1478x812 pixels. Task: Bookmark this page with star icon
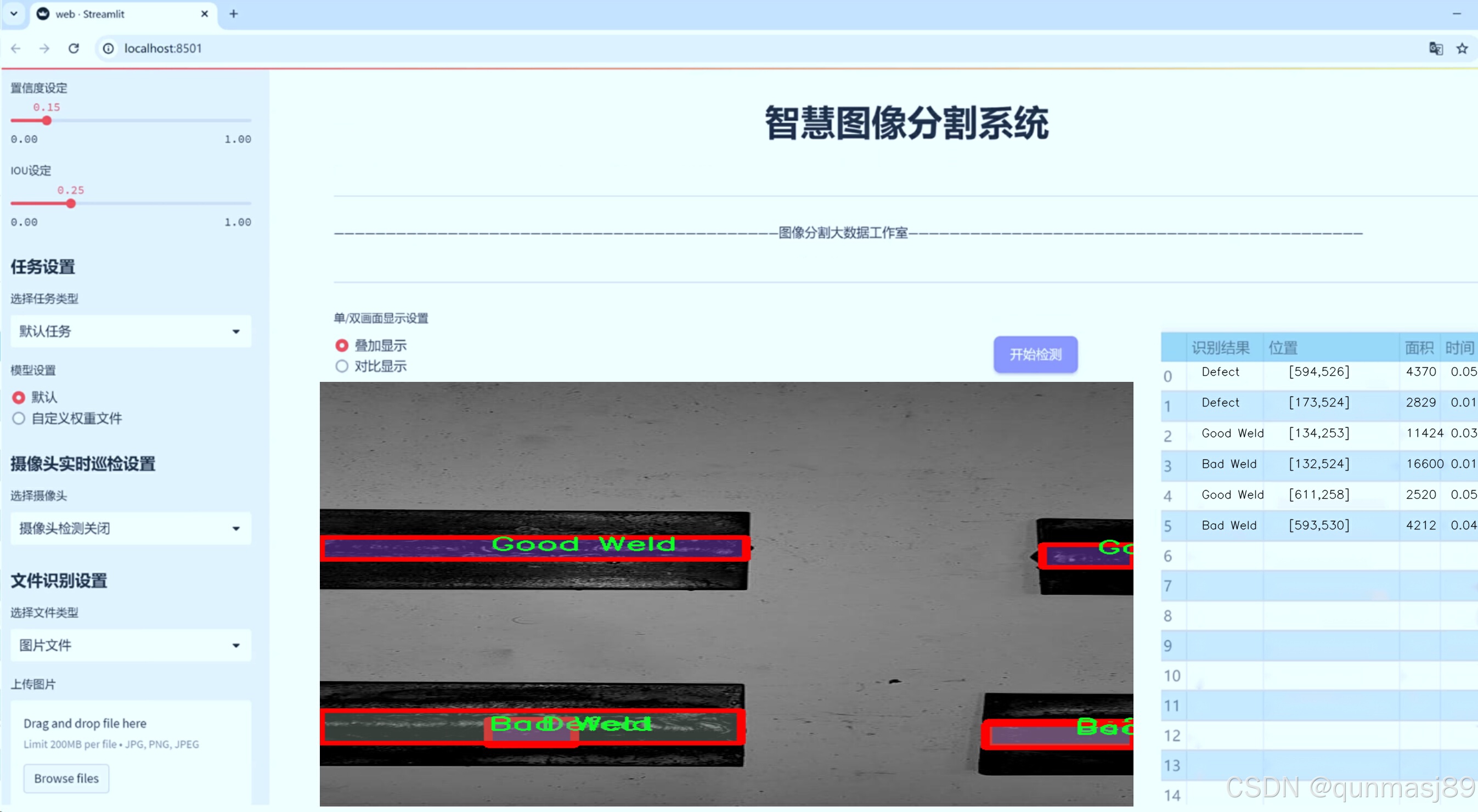click(1462, 48)
